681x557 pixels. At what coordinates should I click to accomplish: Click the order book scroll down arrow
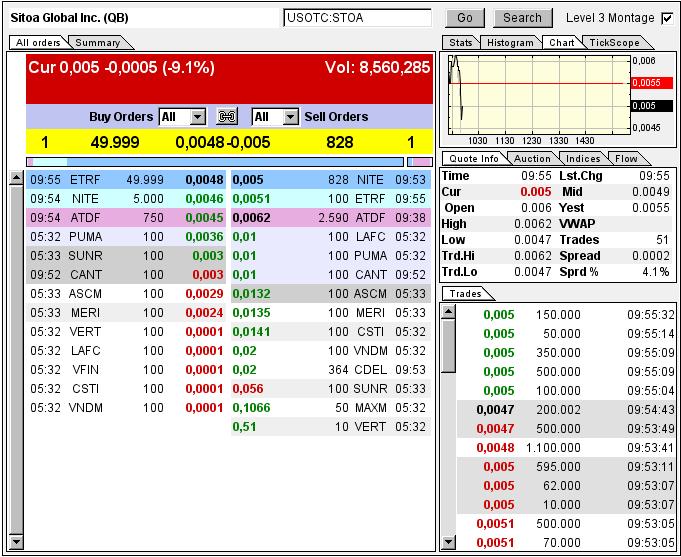[x=16, y=541]
